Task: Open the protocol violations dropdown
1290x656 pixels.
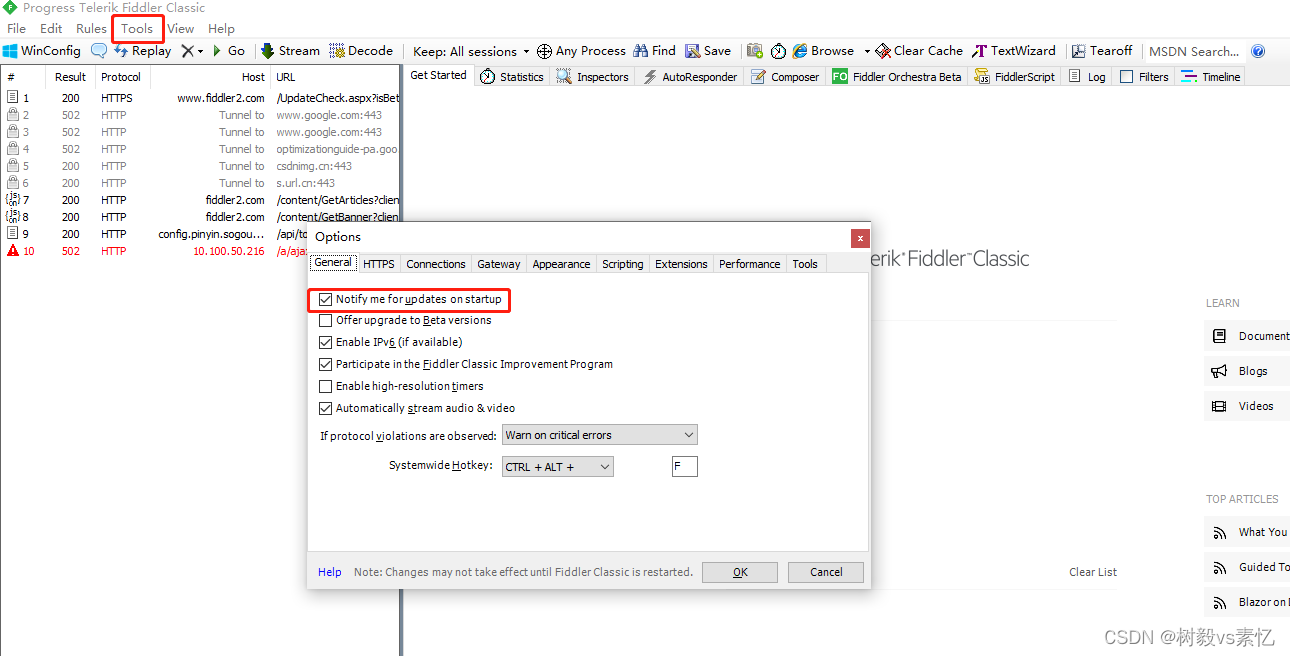Action: tap(600, 435)
